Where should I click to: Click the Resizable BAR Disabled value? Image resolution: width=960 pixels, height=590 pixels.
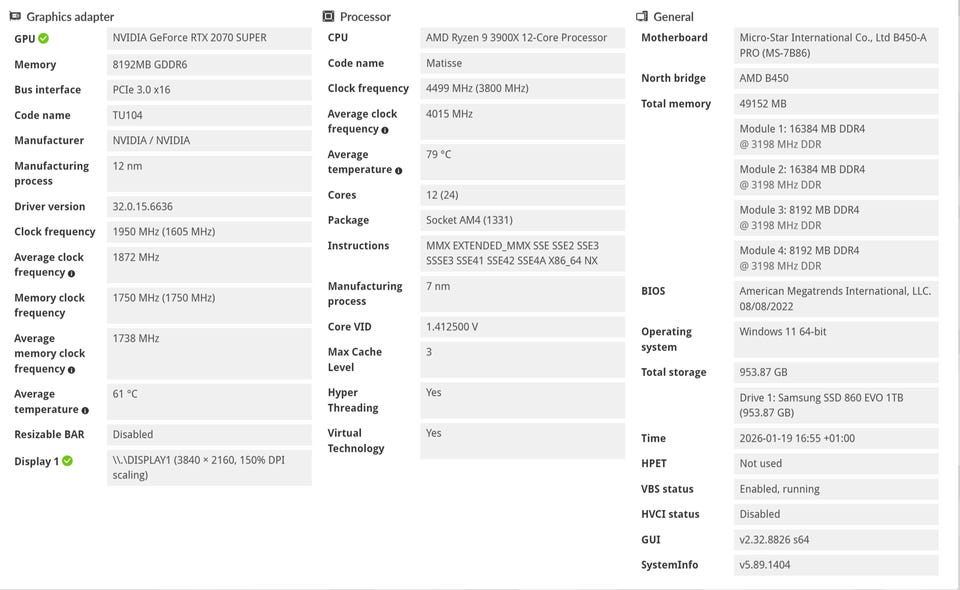pos(209,435)
